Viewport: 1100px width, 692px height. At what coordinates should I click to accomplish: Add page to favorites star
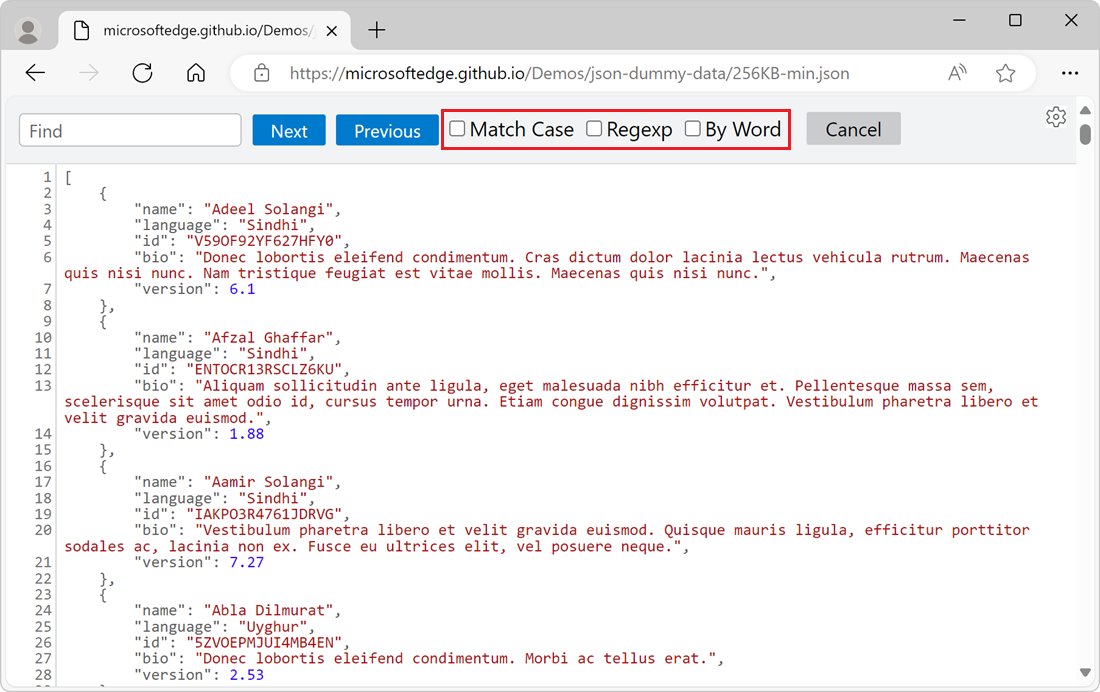tap(1005, 73)
